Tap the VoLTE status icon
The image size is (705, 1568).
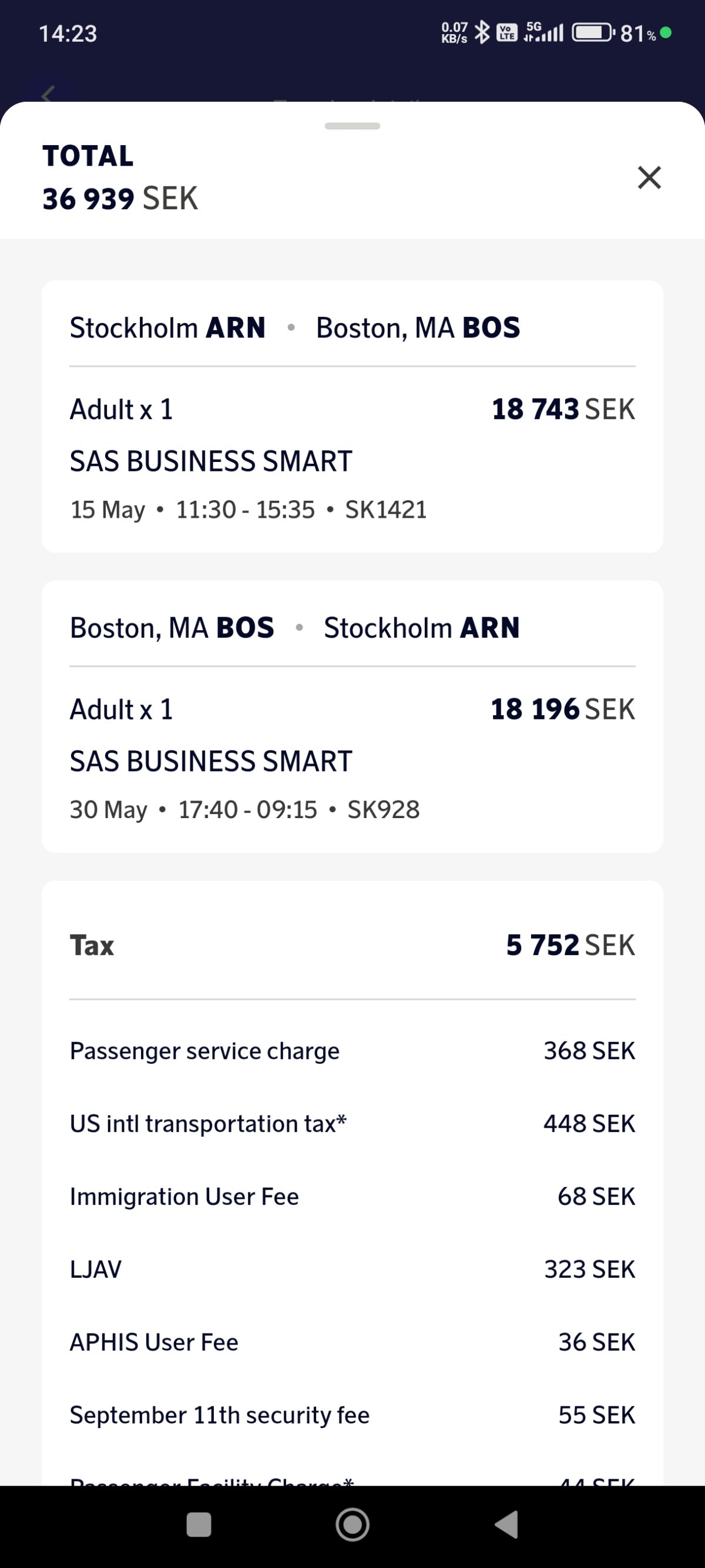click(506, 32)
